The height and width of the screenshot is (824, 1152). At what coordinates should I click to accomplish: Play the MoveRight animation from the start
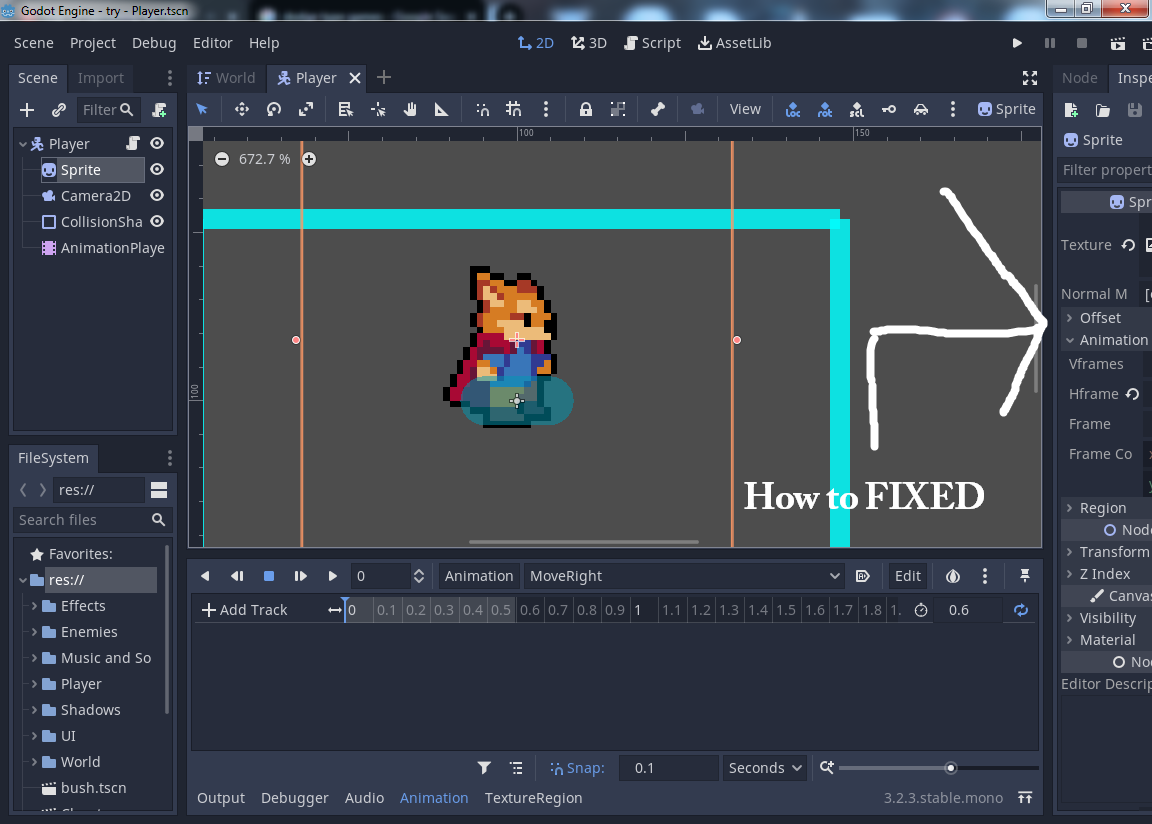point(301,576)
